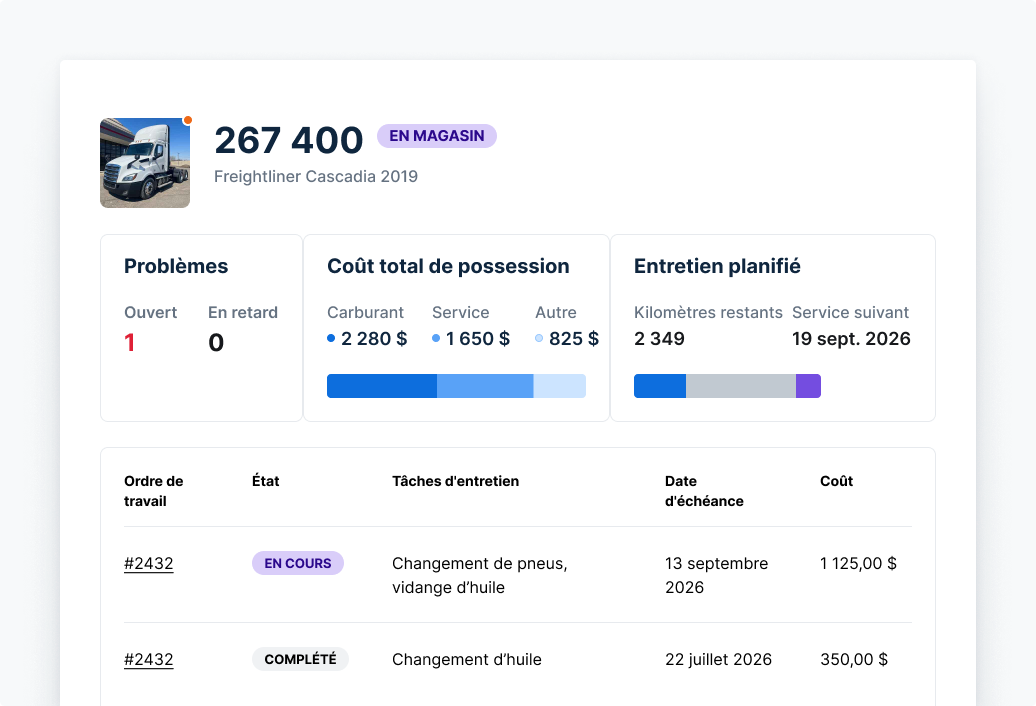Click the Autre label
Screen dimensions: 1036x706
556,312
